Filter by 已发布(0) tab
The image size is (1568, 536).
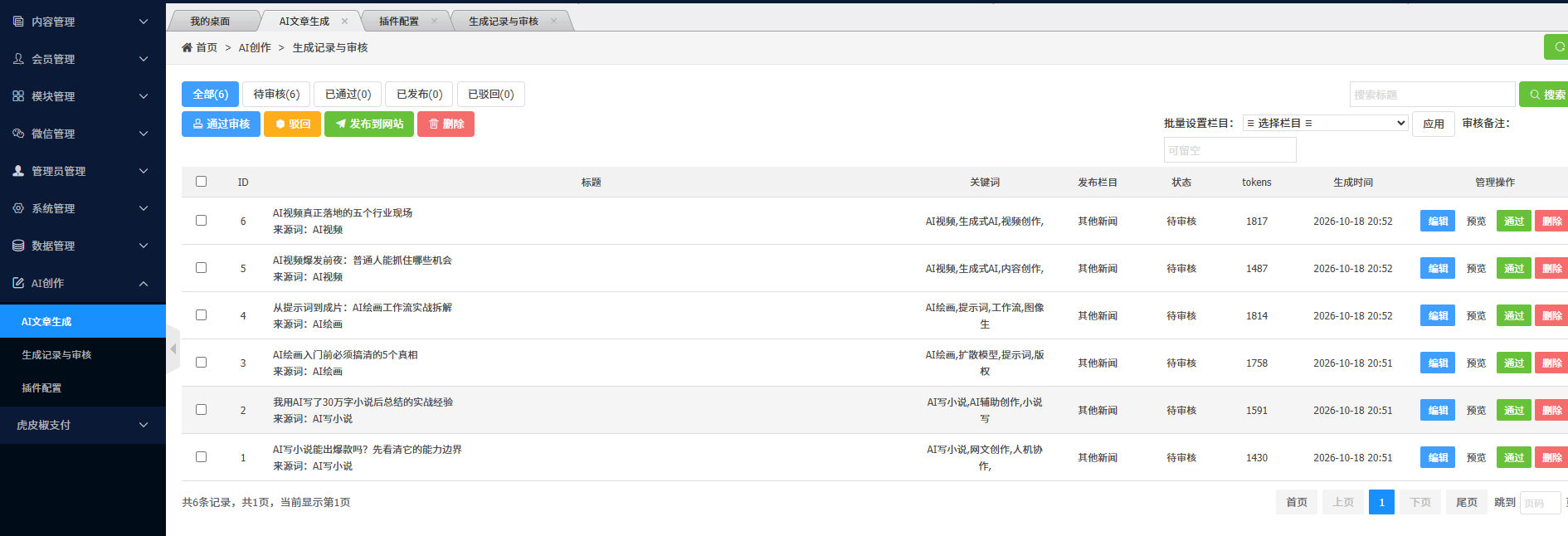click(419, 94)
